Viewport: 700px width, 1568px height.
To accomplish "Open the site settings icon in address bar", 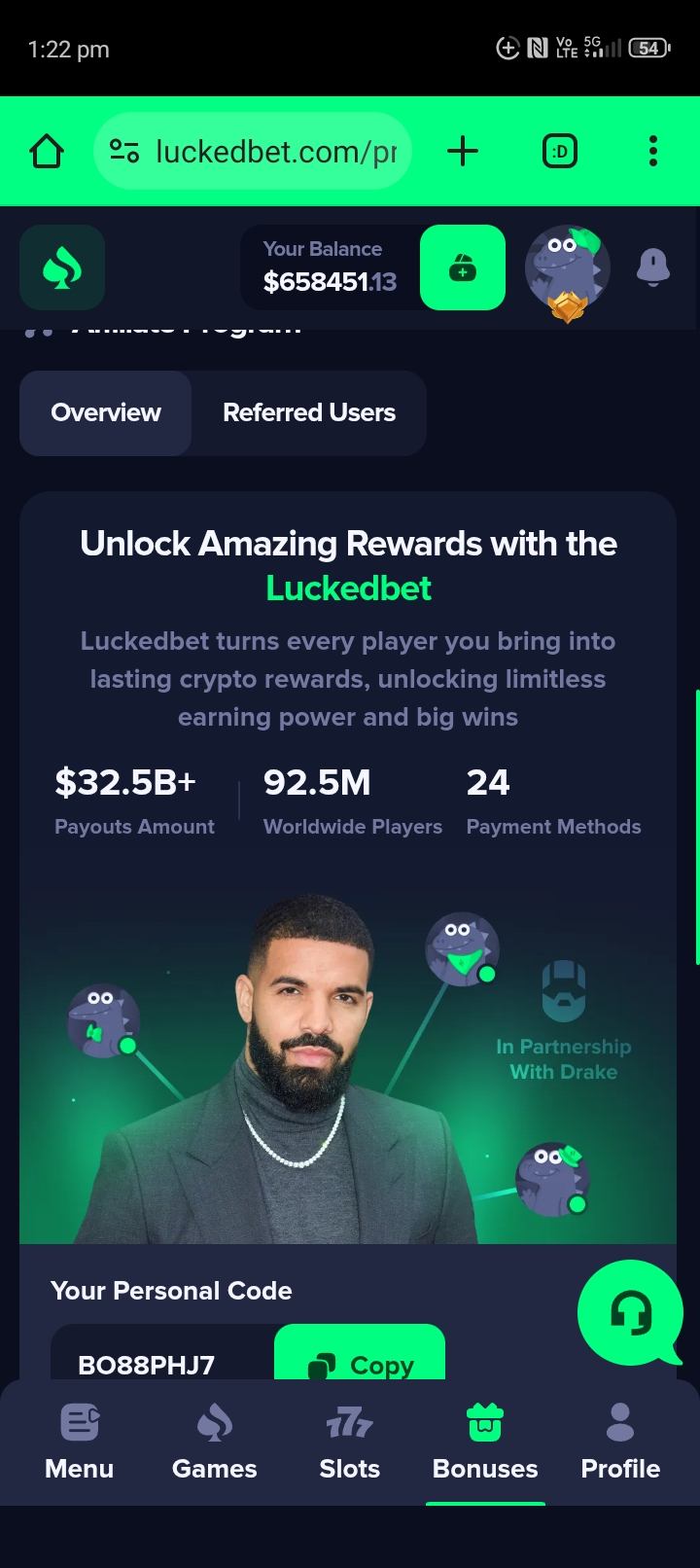I will [124, 152].
